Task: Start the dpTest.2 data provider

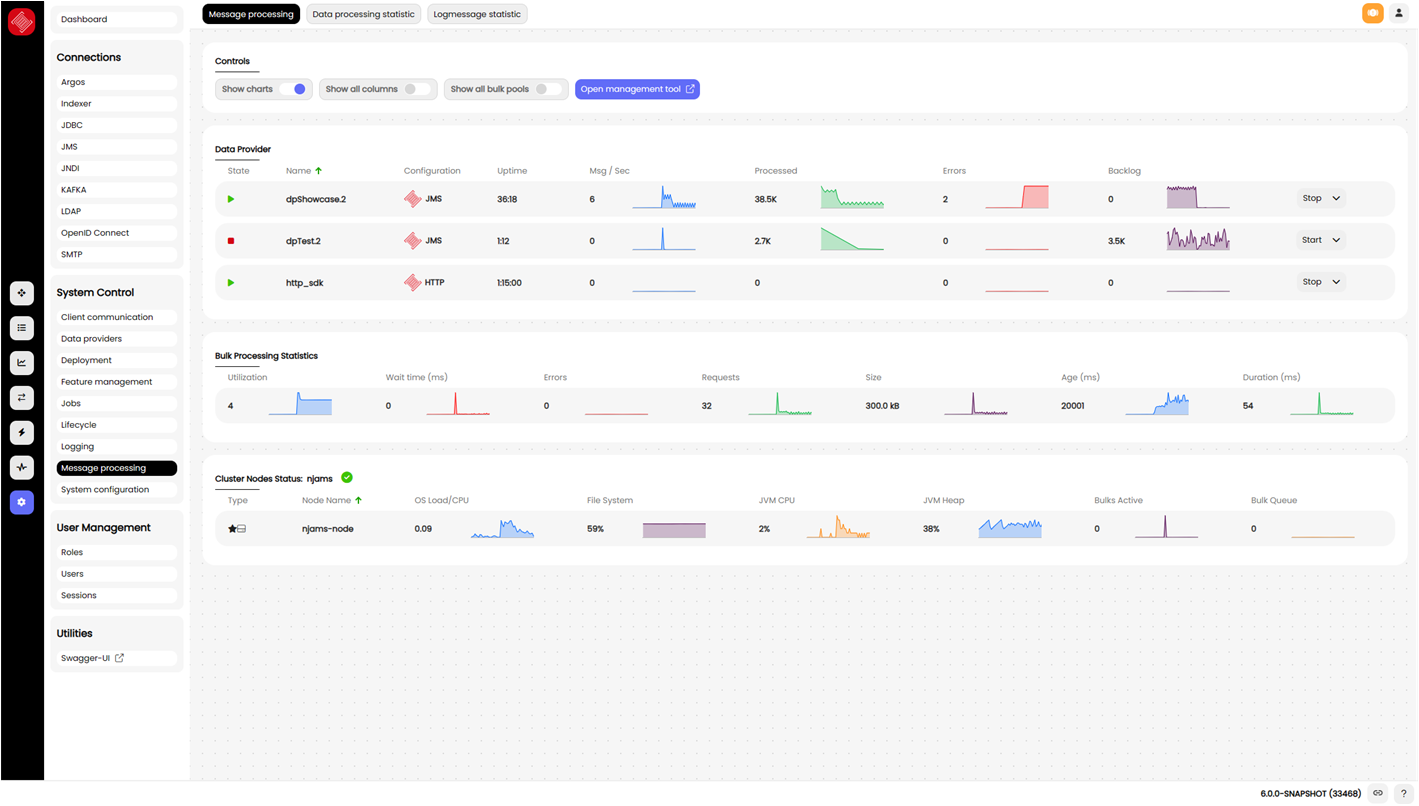Action: 1312,241
